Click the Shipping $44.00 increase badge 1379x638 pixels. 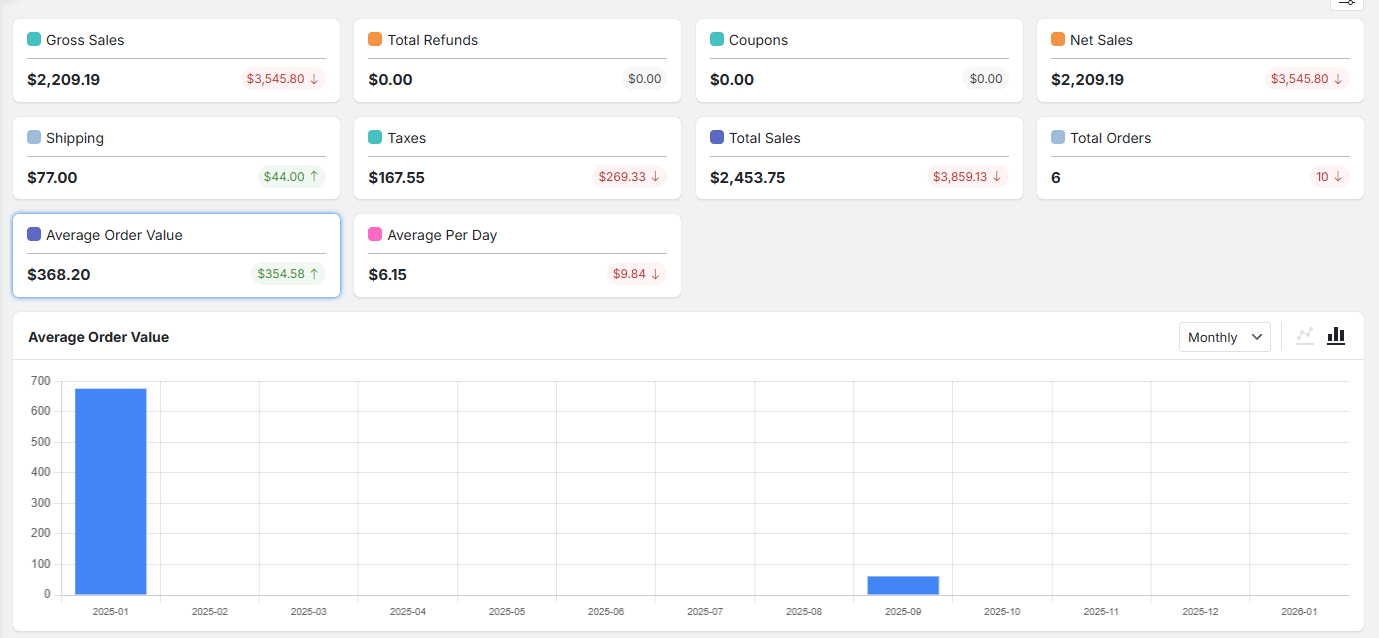point(291,177)
